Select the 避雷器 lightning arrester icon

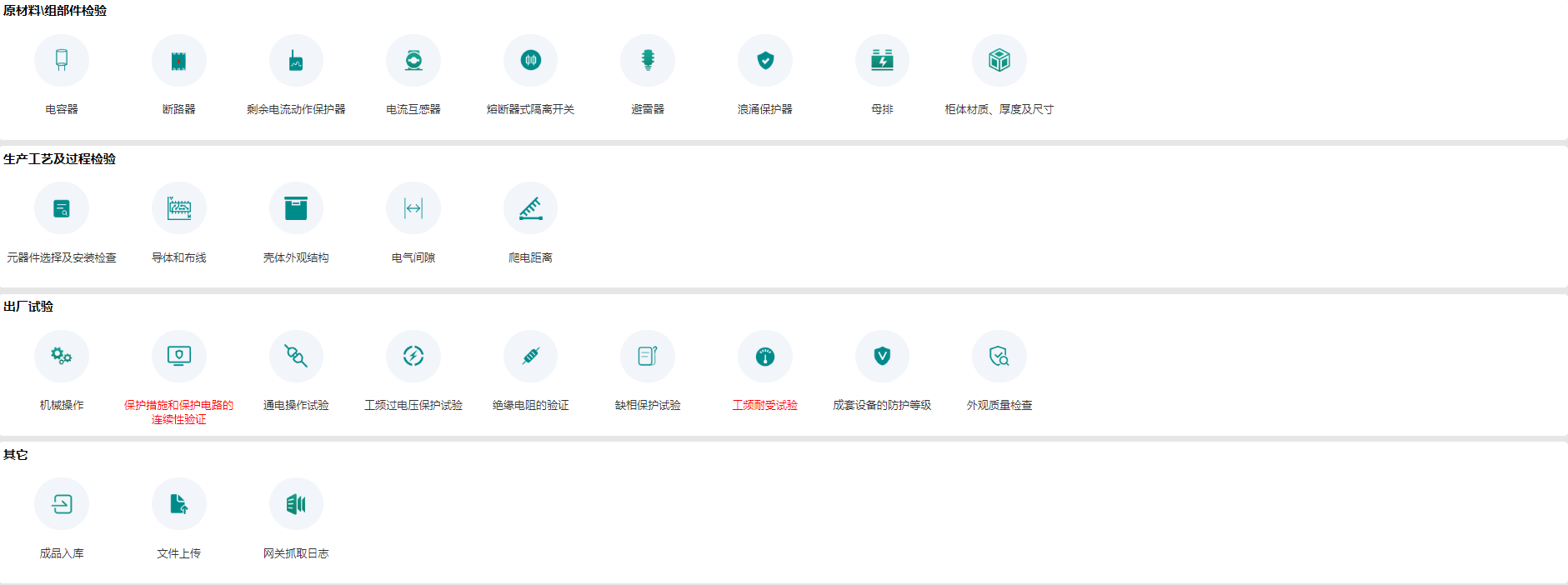648,61
